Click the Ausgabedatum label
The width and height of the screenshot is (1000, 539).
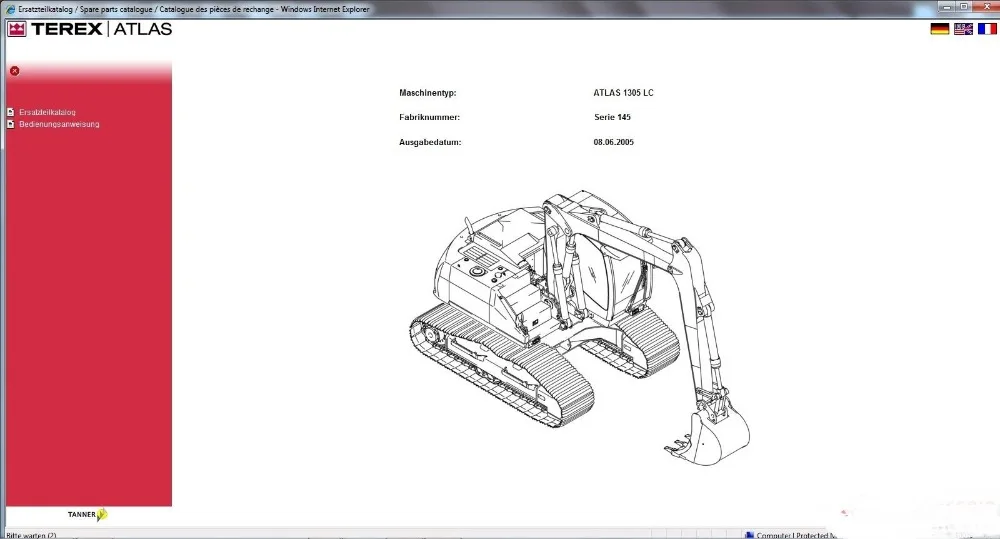tap(430, 142)
